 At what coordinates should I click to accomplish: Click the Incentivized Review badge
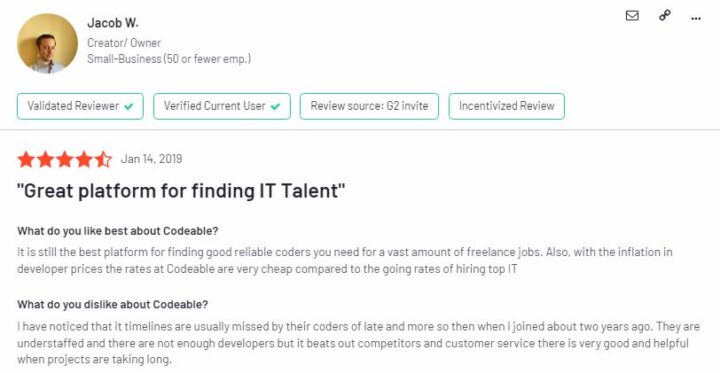[506, 106]
